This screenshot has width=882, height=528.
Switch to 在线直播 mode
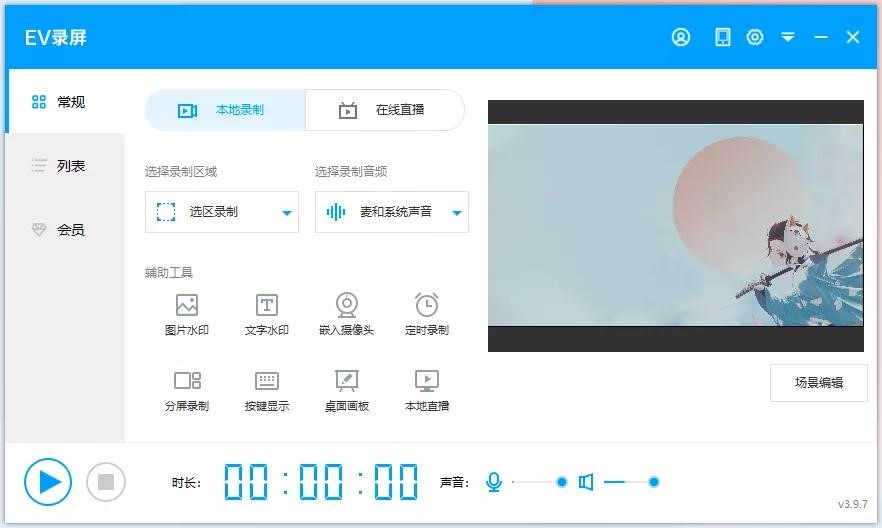385,110
